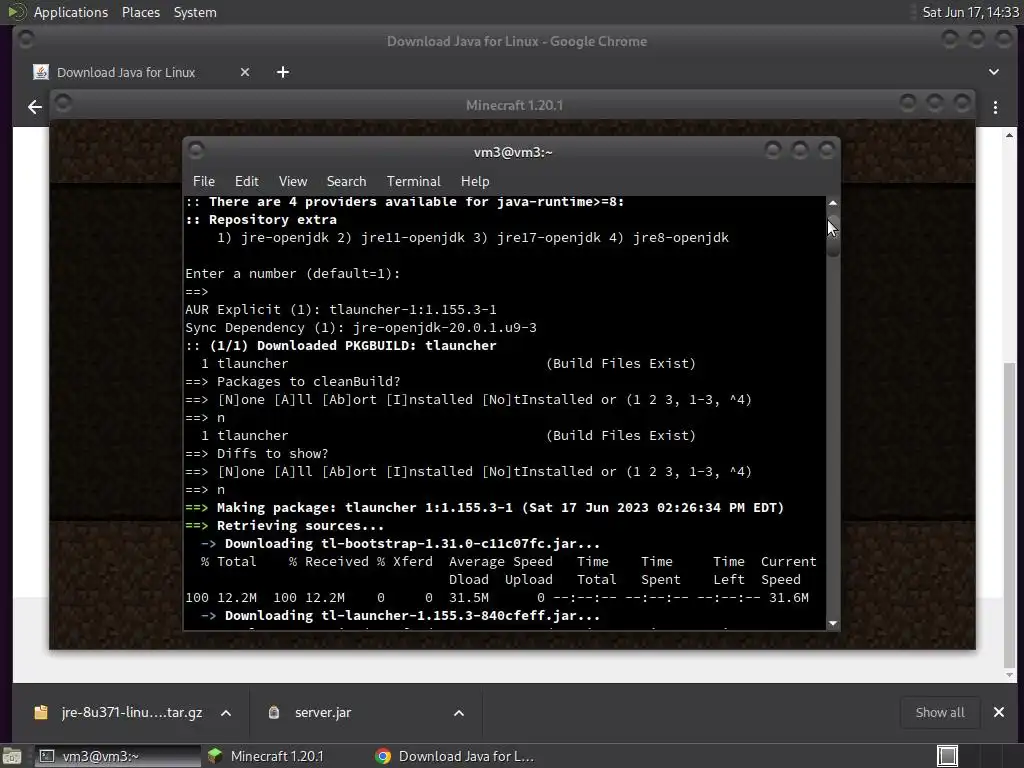Open a new Chrome tab with plus
The image size is (1024, 768).
[283, 72]
